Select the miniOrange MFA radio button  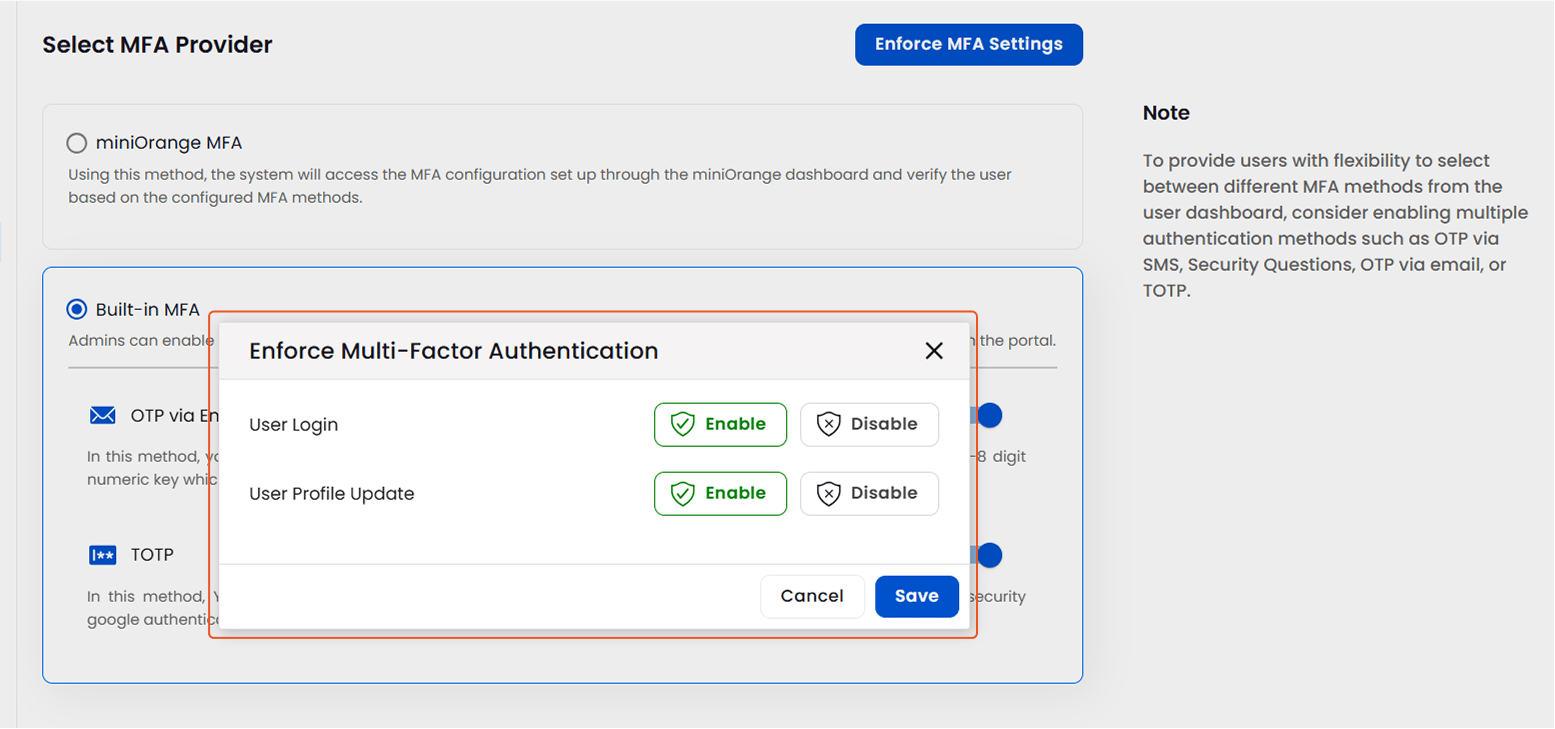(x=77, y=143)
